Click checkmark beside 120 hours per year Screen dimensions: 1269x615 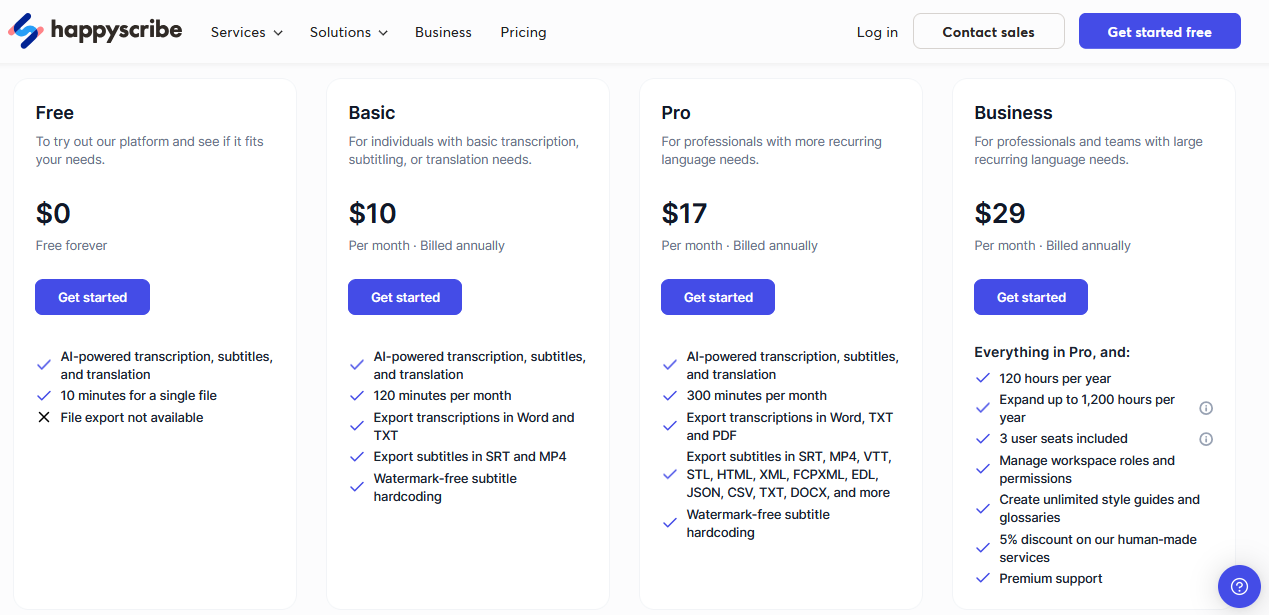tap(982, 379)
